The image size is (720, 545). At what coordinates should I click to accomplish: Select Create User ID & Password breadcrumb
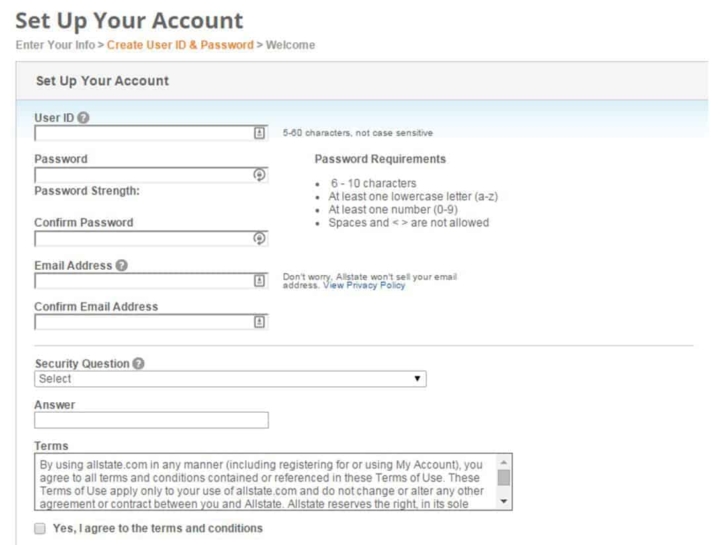[x=180, y=45]
